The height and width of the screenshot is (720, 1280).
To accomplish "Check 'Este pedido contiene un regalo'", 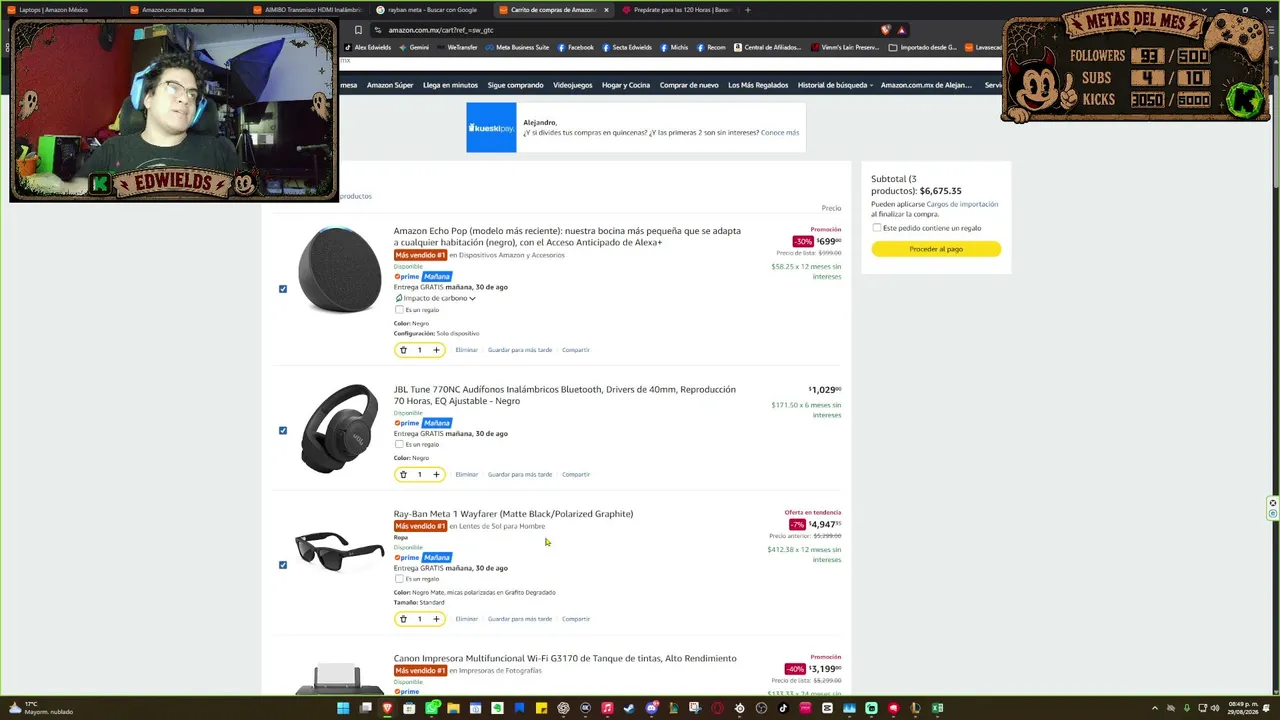I will coord(877,228).
